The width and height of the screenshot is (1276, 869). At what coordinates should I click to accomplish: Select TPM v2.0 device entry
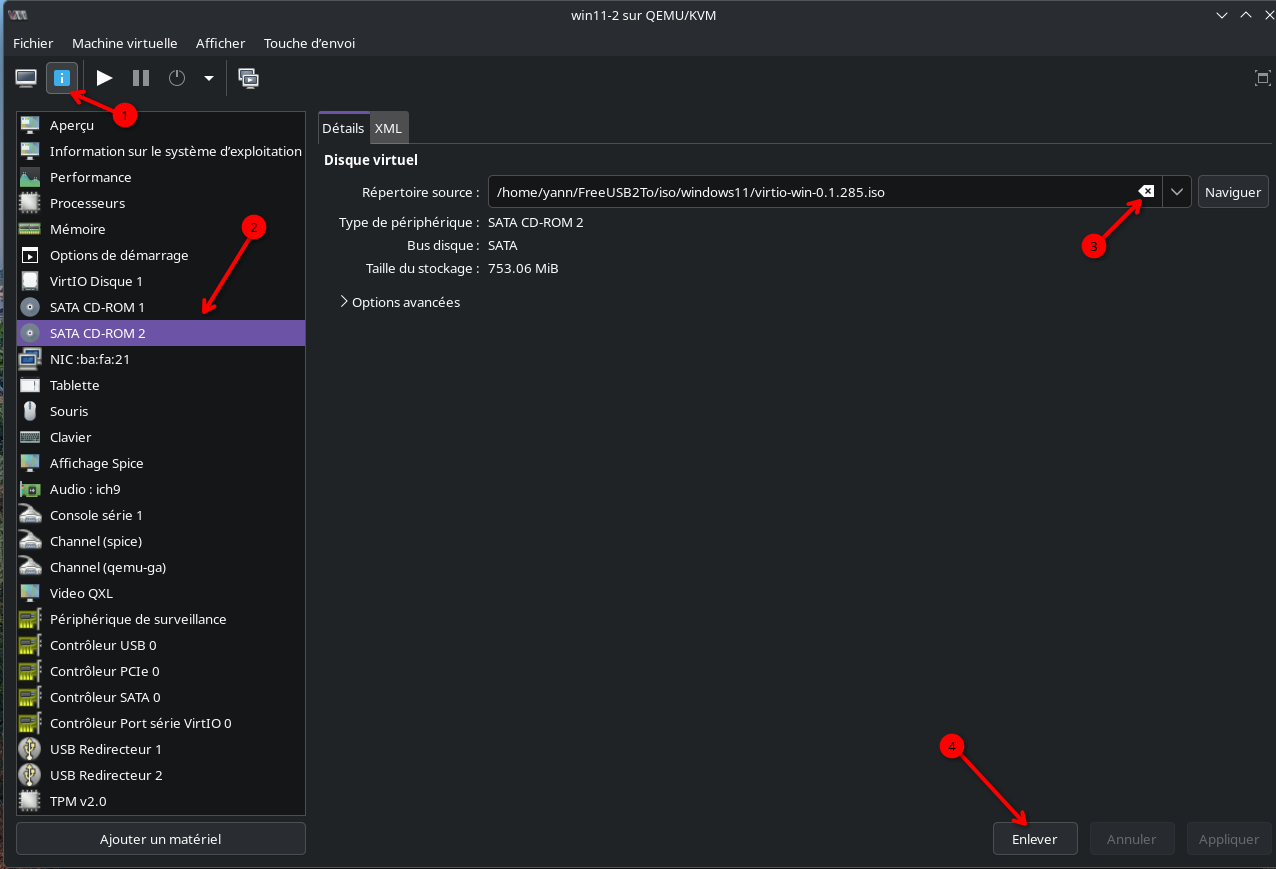click(x=78, y=801)
